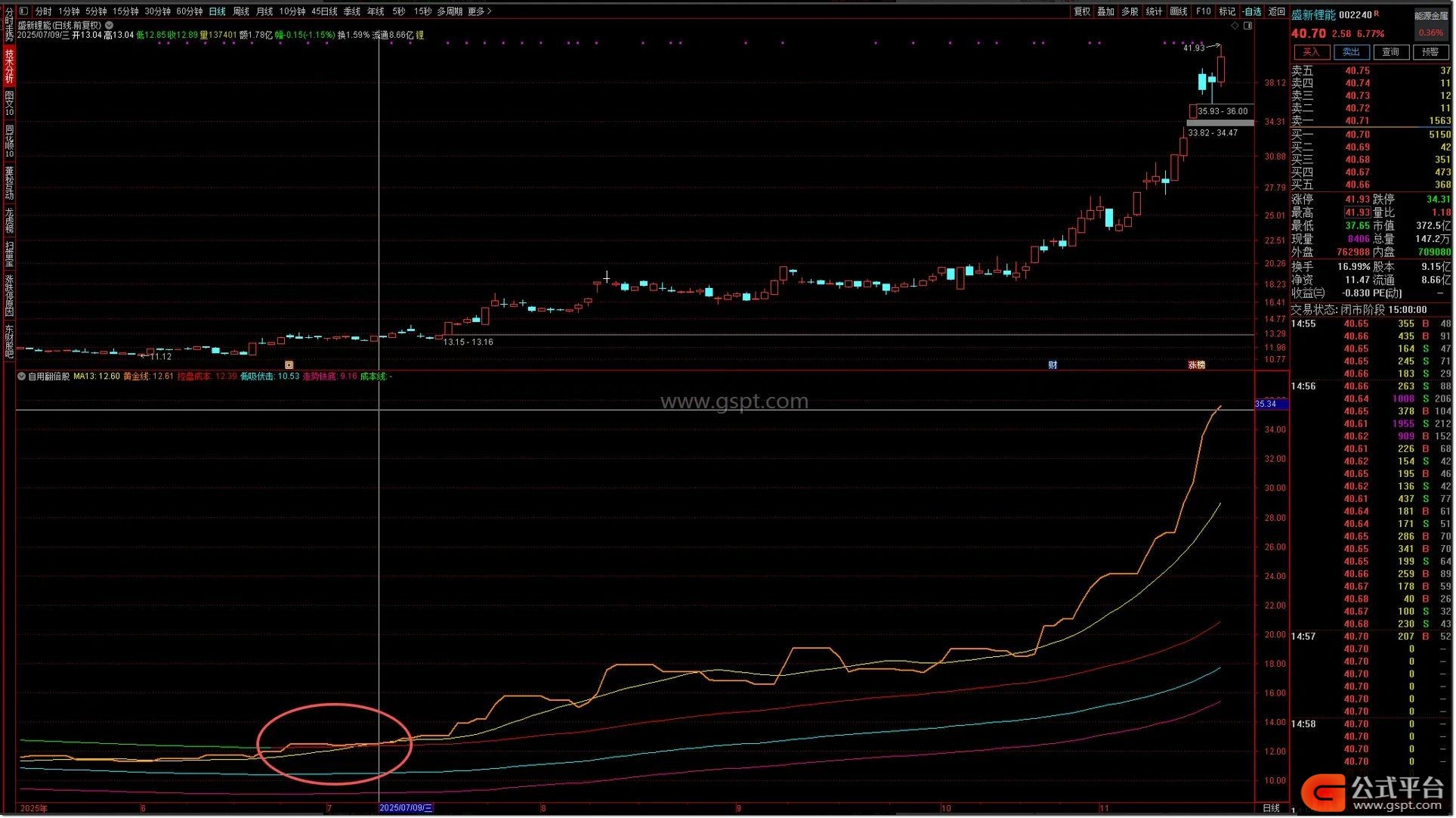
Task: Click the blue 35.34 price axis marker
Action: tap(1270, 404)
